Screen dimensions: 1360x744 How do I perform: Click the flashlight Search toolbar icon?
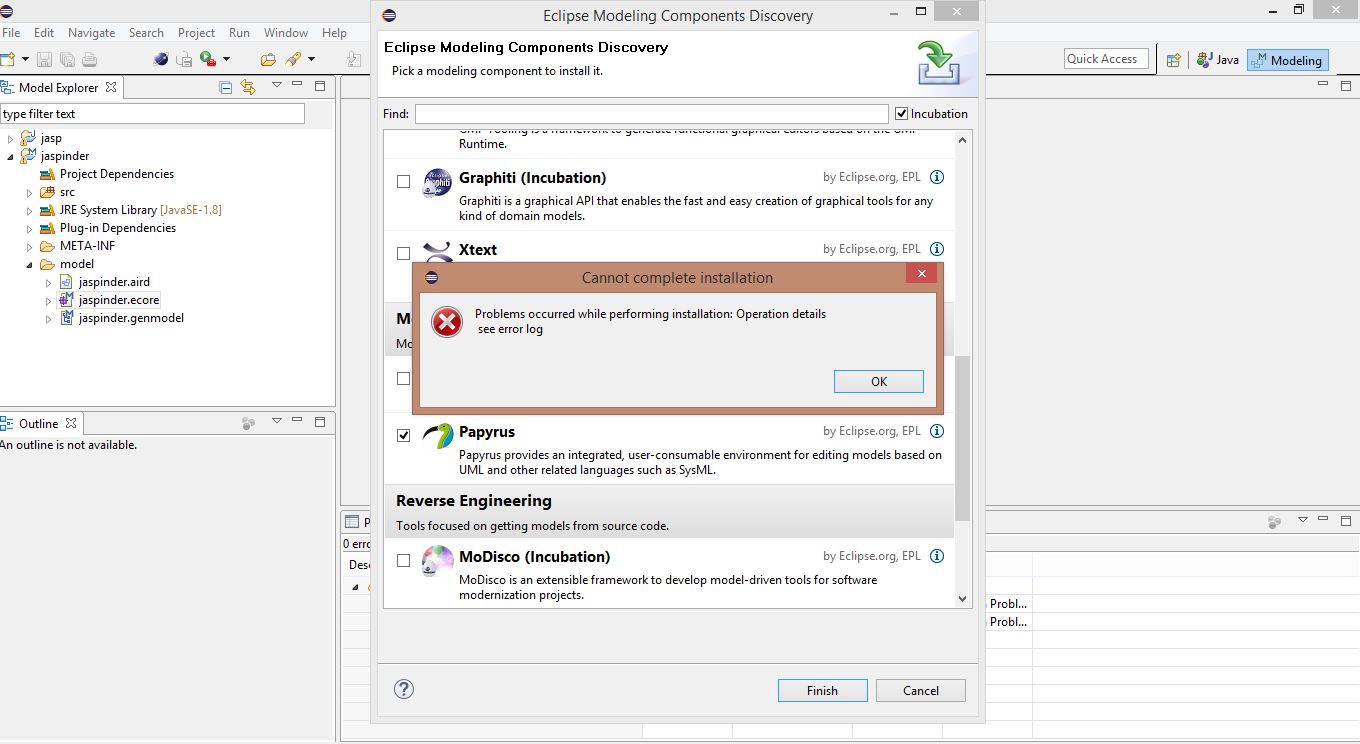tap(293, 60)
